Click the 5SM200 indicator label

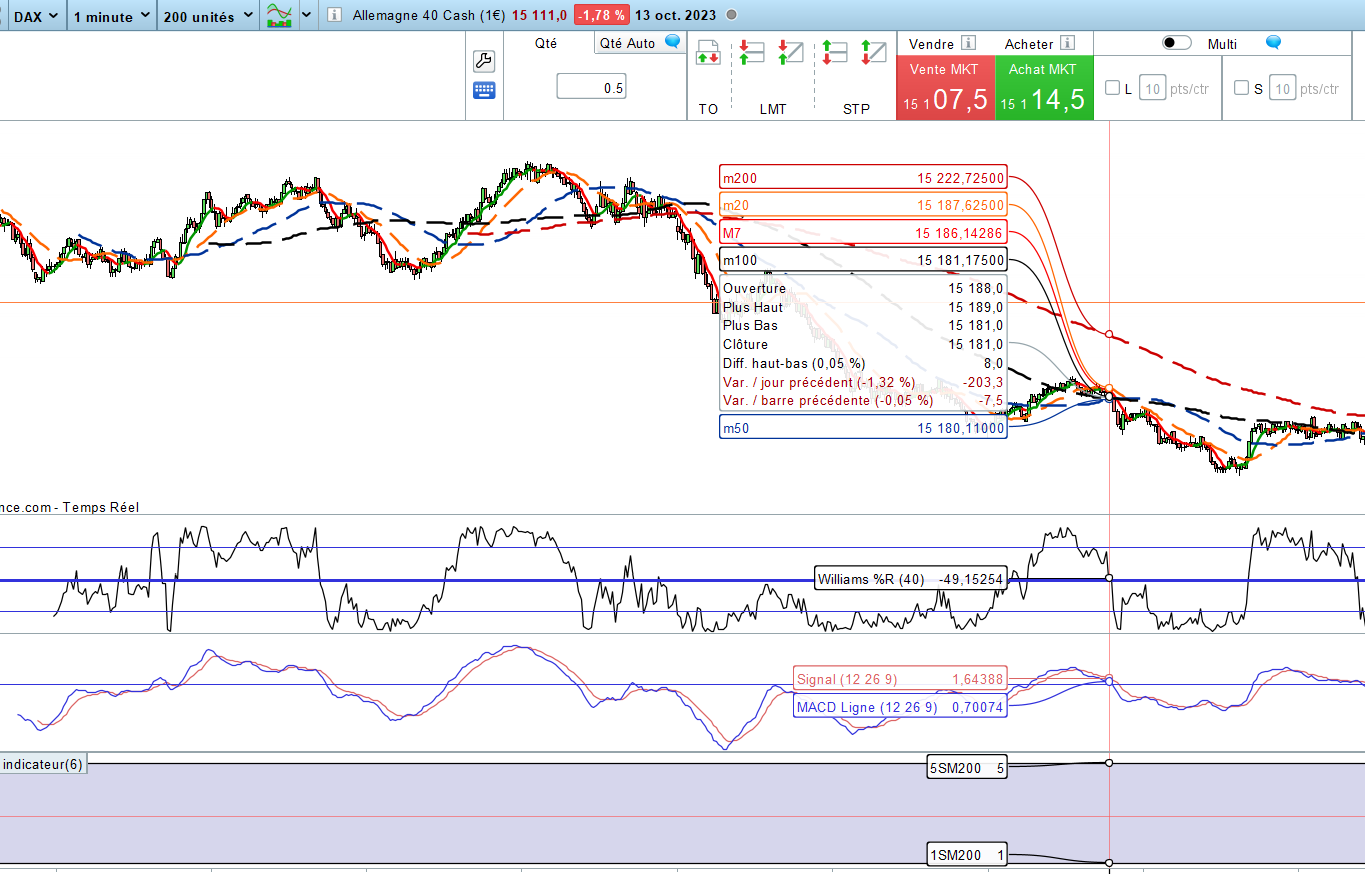968,768
